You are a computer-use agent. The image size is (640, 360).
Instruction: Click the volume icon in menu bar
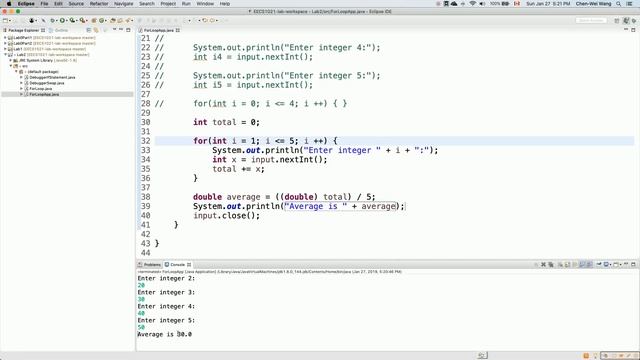pyautogui.click(x=482, y=4)
